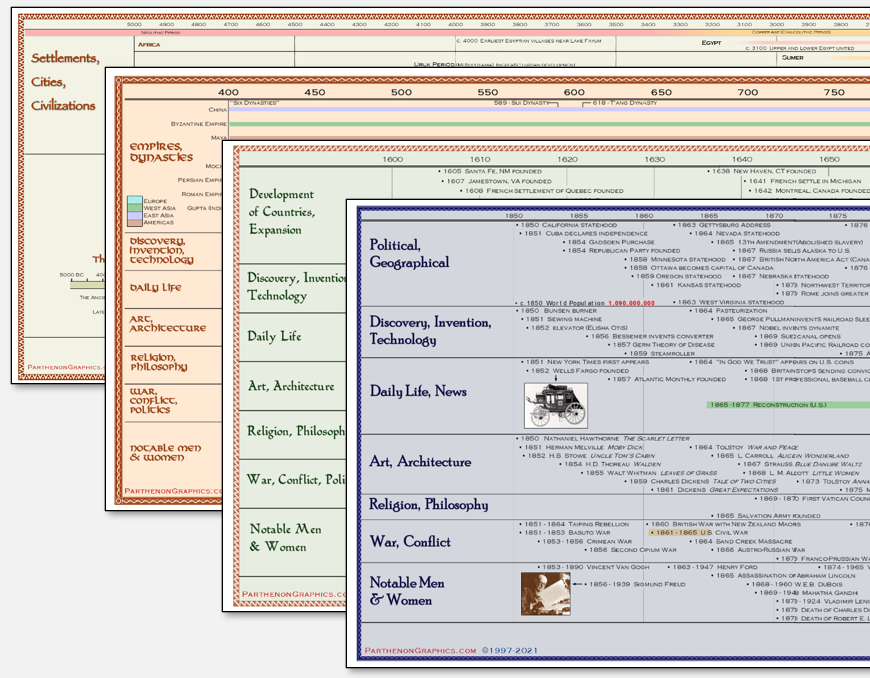Click the Sumer label on the back poster
This screenshot has height=678, width=870.
pos(794,57)
